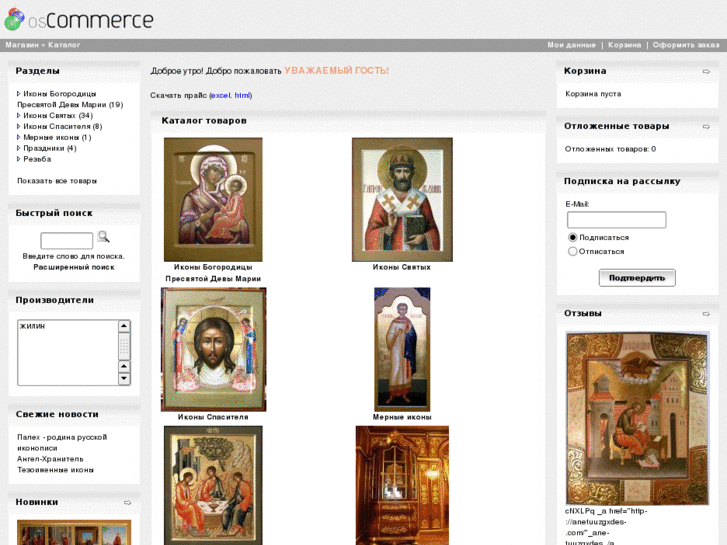Open Мерные иконы catalog thumbnail image
Image resolution: width=727 pixels, height=545 pixels.
(x=402, y=349)
